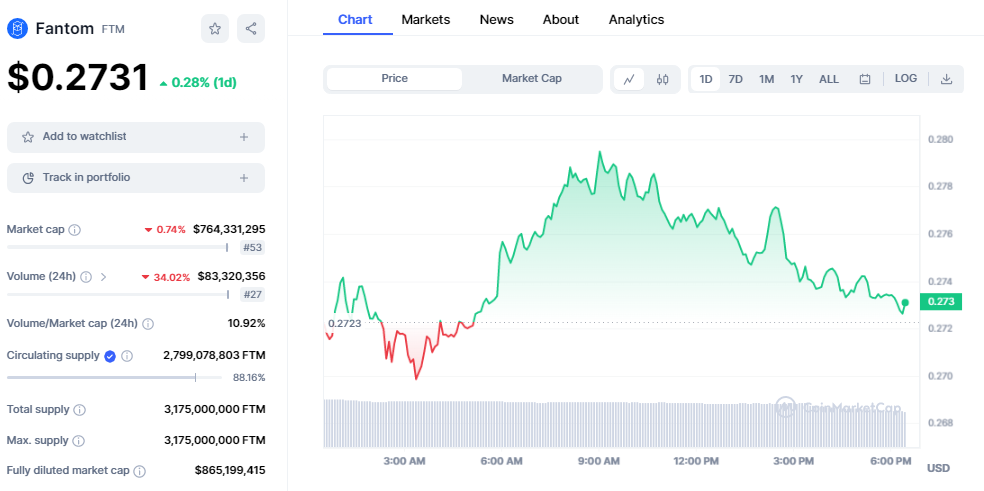Click the #27 volume rank badge
984x491 pixels.
point(252,294)
